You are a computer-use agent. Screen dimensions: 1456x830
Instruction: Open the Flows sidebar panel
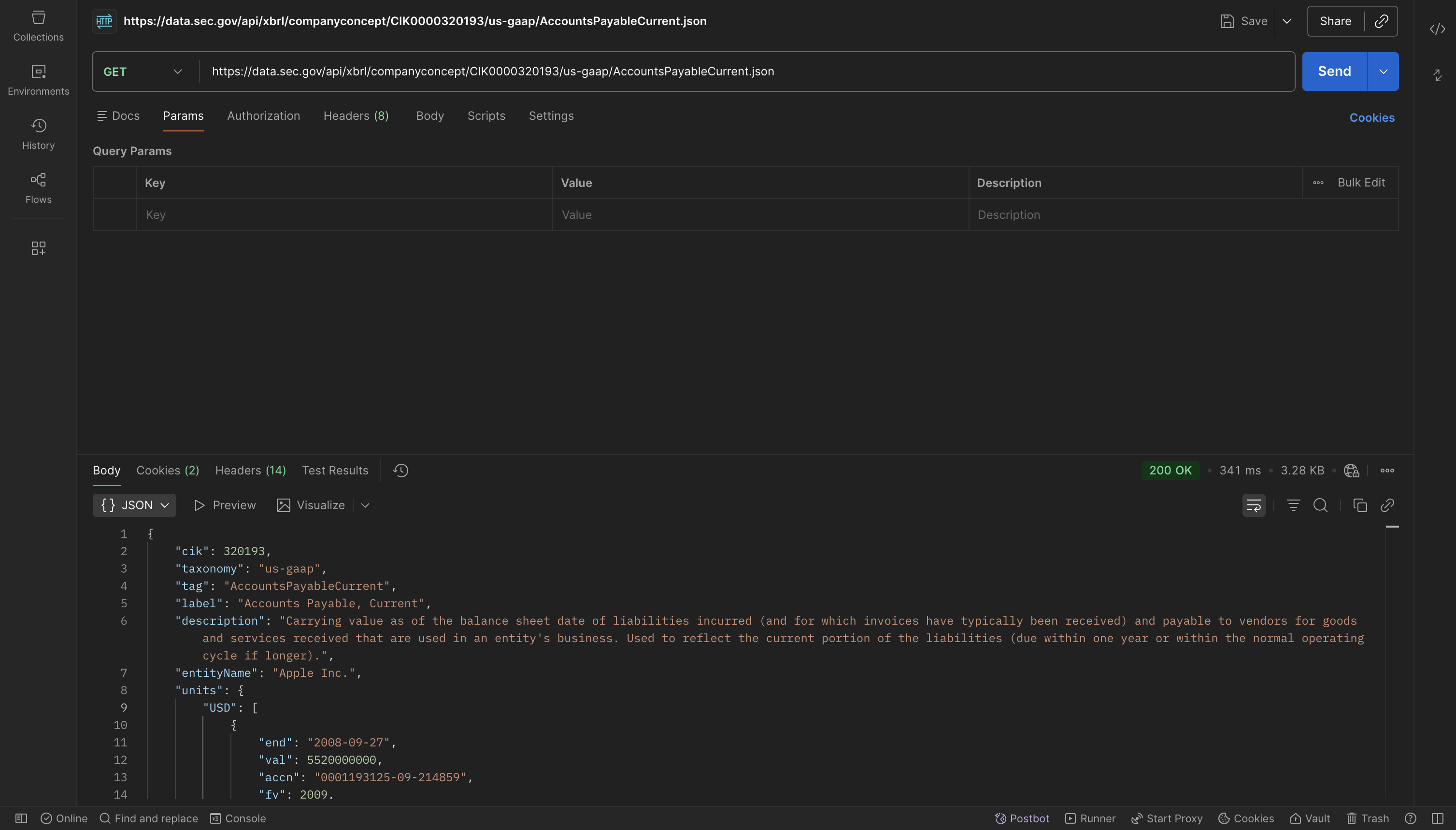38,189
